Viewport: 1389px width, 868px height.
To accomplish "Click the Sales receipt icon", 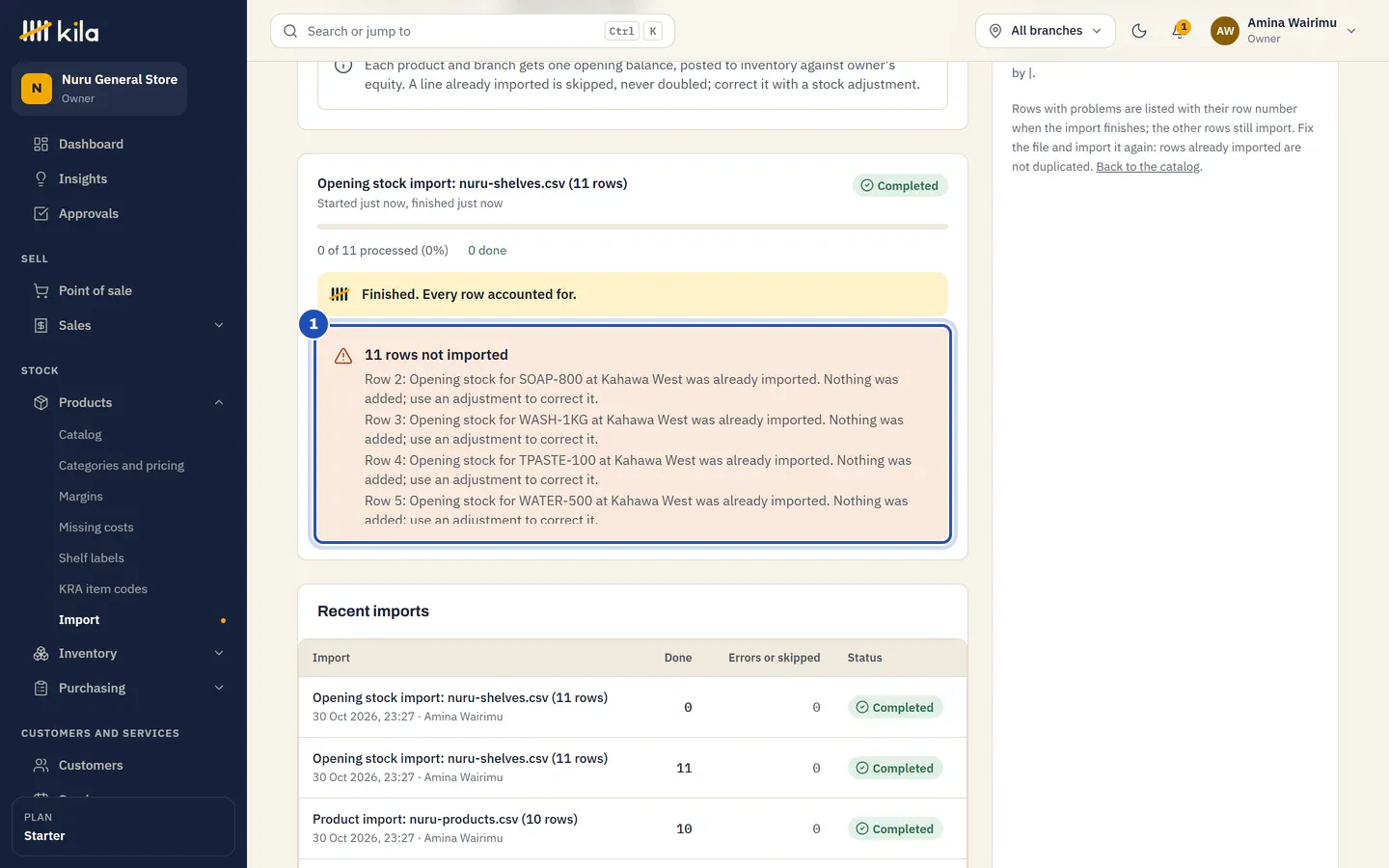I will point(41,325).
